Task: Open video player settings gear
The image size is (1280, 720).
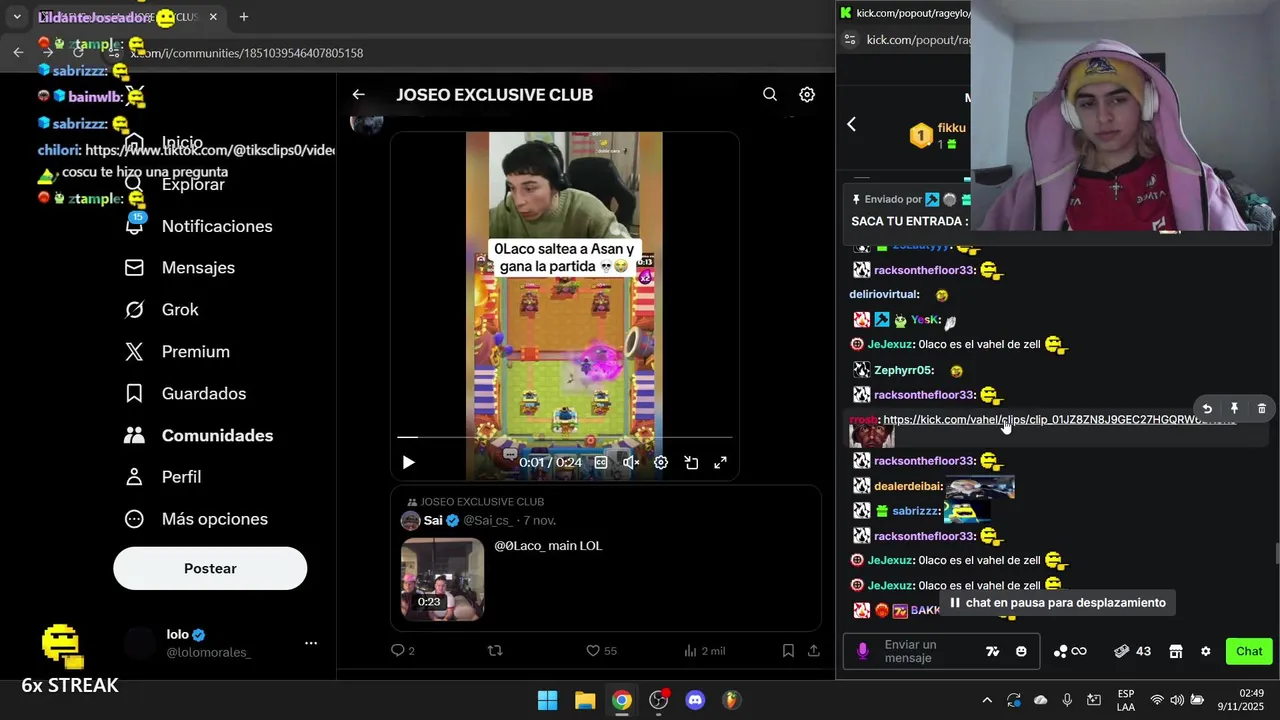Action: [661, 462]
